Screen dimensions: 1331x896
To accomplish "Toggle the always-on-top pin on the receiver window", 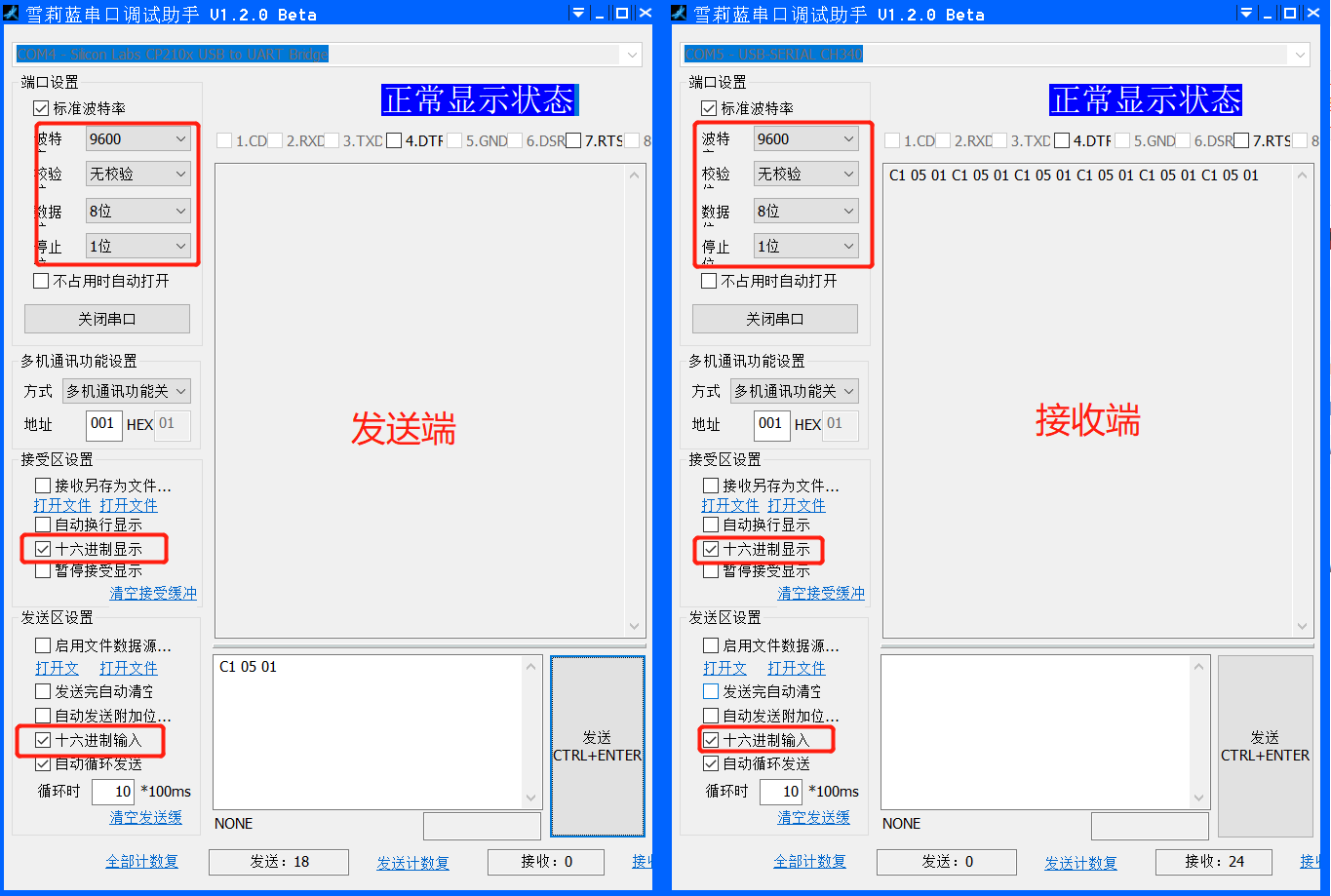I will 1246,13.
